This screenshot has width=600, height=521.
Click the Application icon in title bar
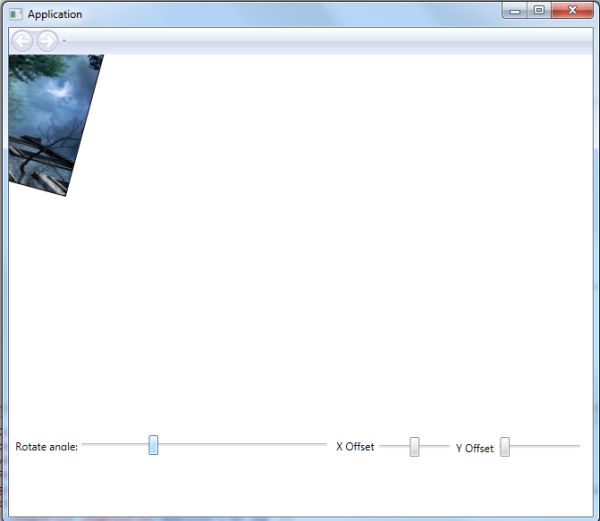coord(16,15)
